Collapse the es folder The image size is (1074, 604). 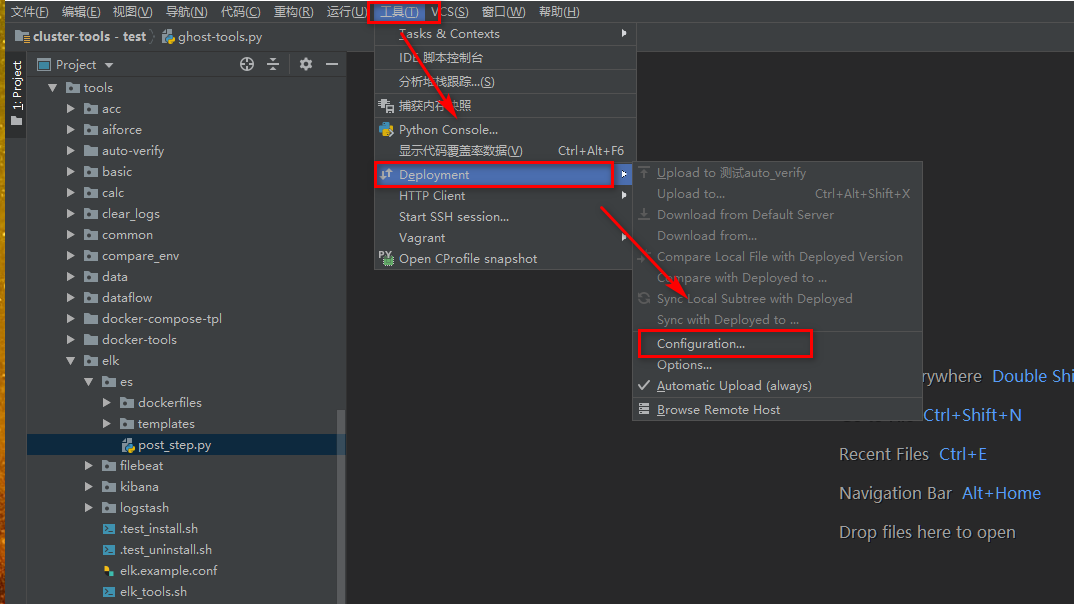tap(88, 381)
